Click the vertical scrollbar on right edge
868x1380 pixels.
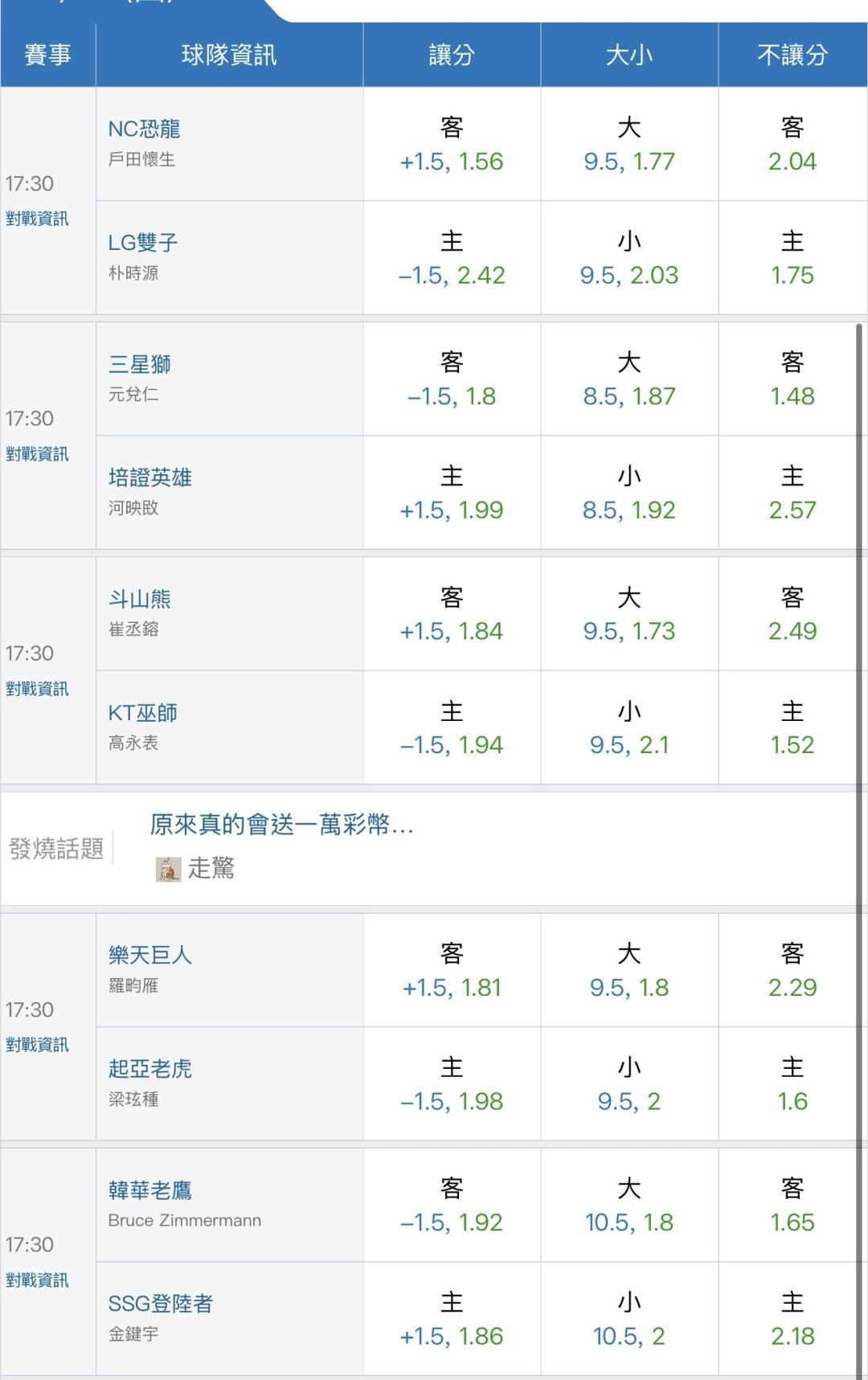click(860, 852)
